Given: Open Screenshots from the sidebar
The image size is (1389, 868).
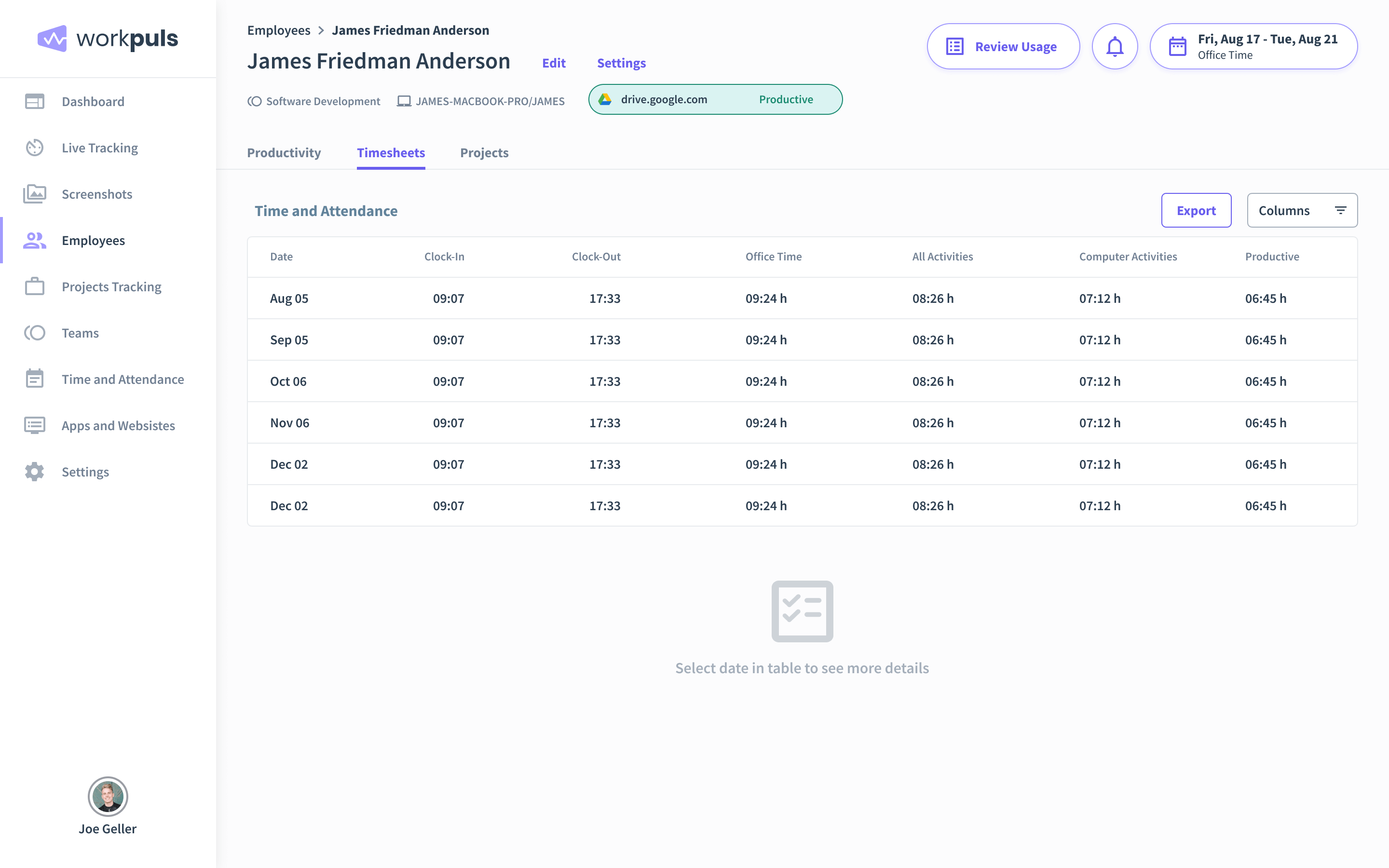Looking at the screenshot, I should tap(96, 194).
